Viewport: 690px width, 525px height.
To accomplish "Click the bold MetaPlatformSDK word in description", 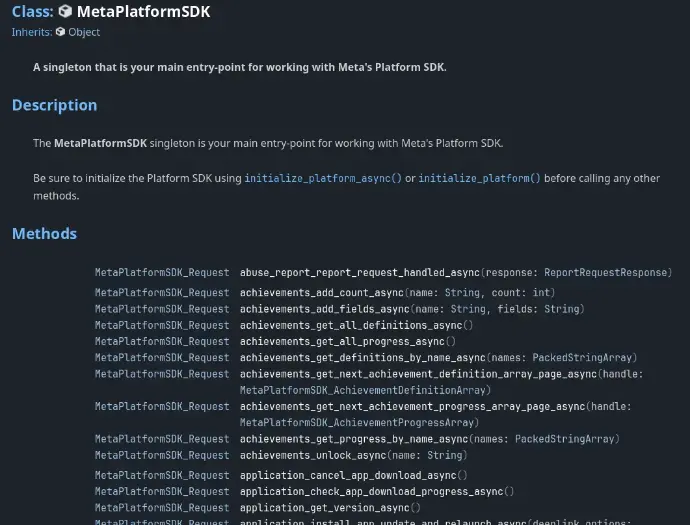I will tap(100, 143).
